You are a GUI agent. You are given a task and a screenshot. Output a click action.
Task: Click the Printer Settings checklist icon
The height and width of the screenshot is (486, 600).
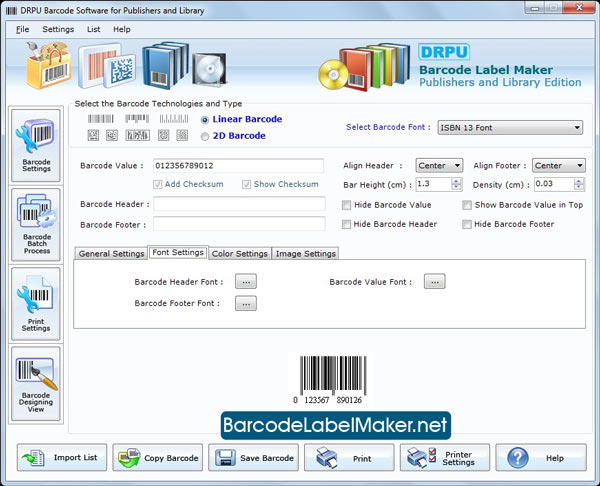(421, 457)
